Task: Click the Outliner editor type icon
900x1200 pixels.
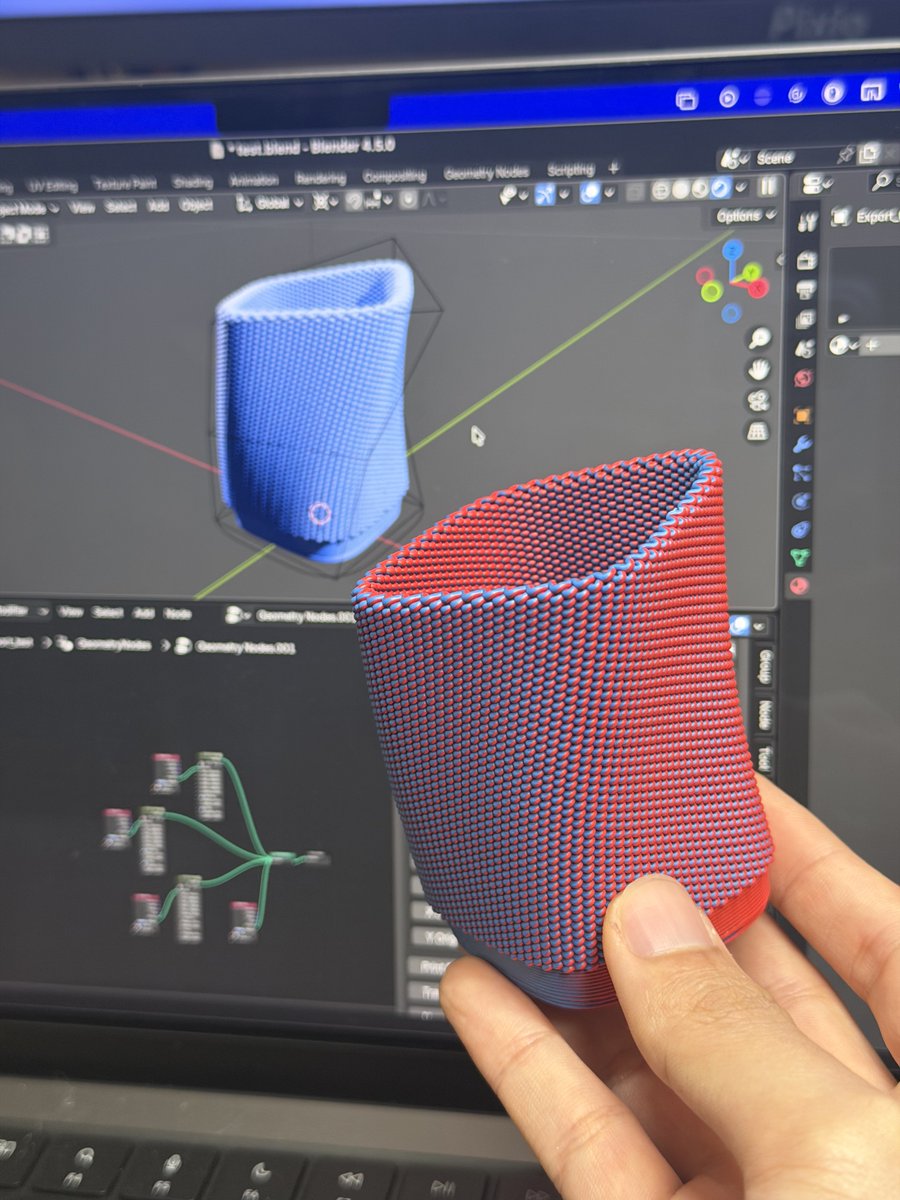Action: tap(817, 185)
